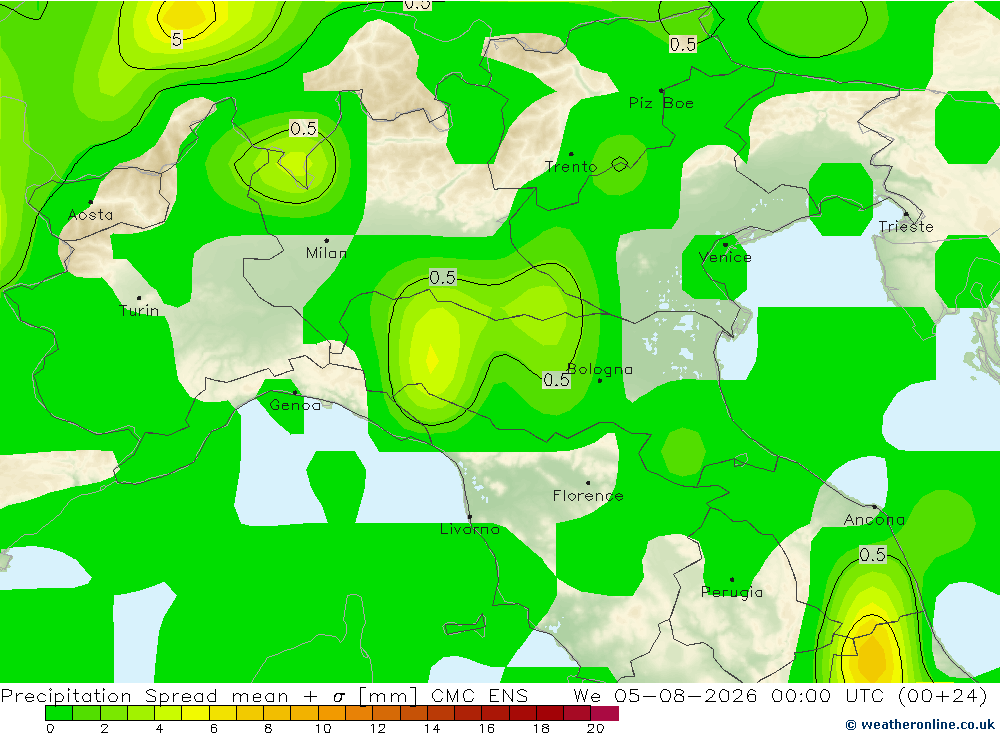
Task: Click the Turin city label
Action: pos(139,311)
